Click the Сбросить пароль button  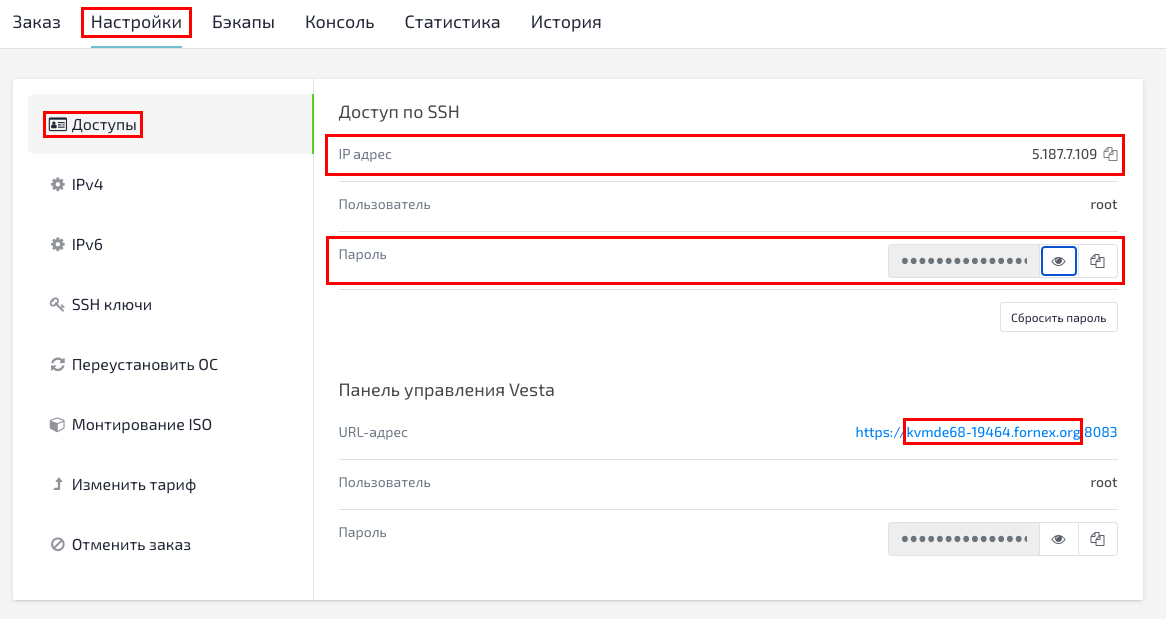(x=1059, y=318)
